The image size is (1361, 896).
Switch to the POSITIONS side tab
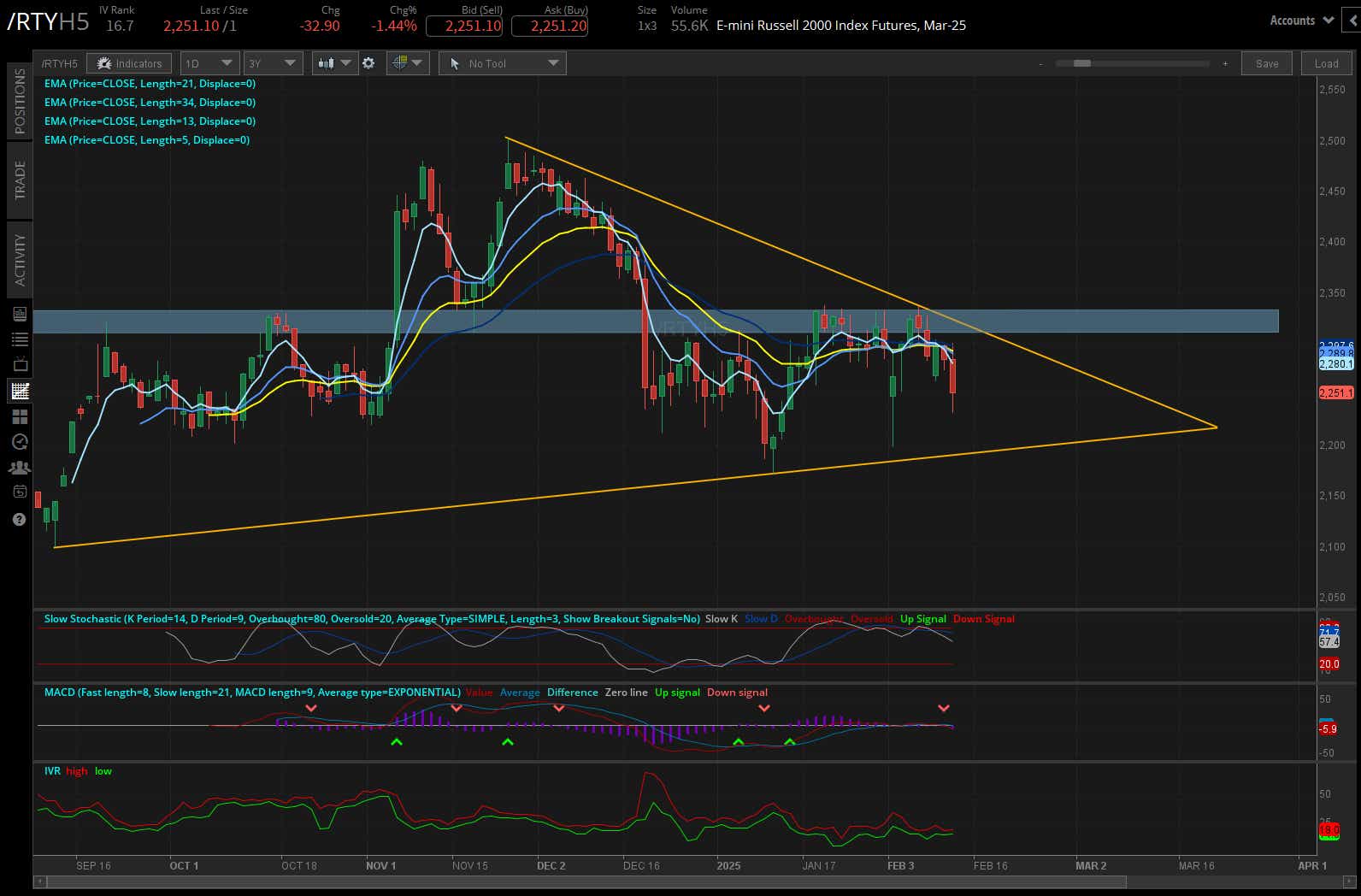tap(20, 101)
